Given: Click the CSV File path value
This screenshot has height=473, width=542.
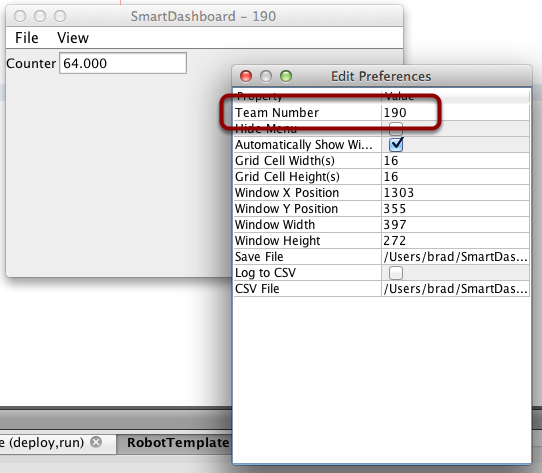Looking at the screenshot, I should click(x=456, y=289).
